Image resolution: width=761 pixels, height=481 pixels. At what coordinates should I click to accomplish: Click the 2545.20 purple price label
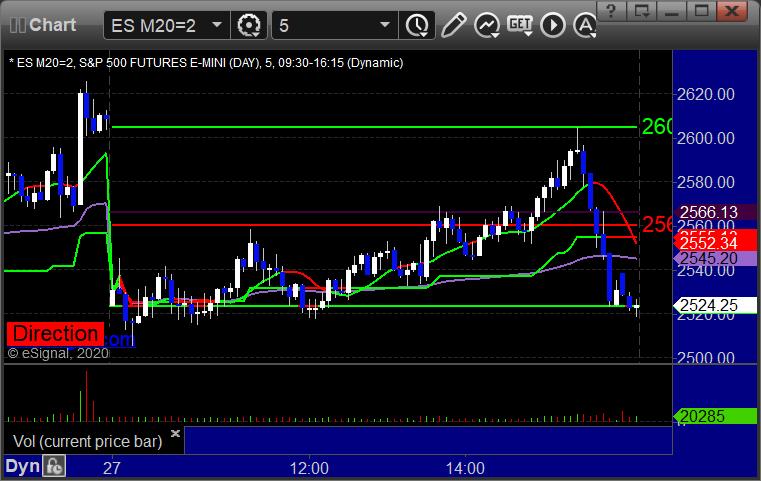[714, 258]
